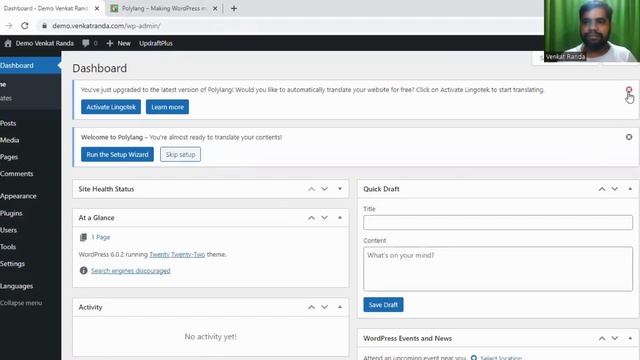Move Quick Draft widget up
640x360 pixels.
(x=602, y=189)
